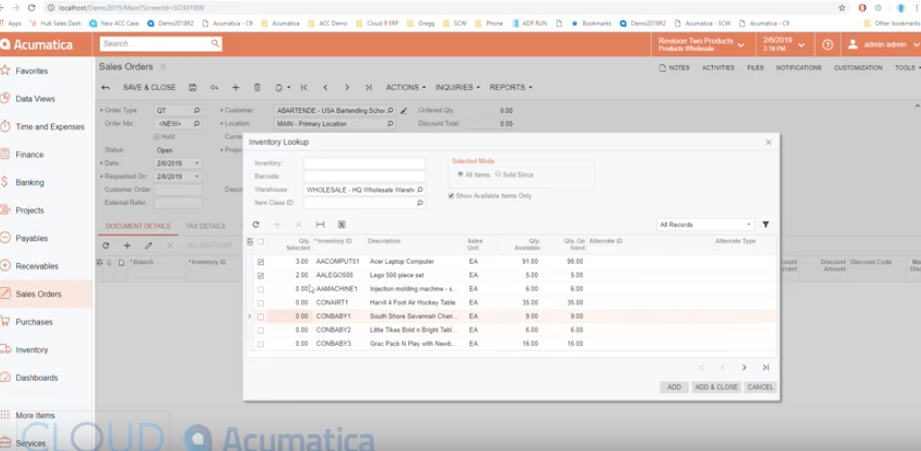Bookmark page with browser star icon
The image size is (921, 451).
[842, 8]
